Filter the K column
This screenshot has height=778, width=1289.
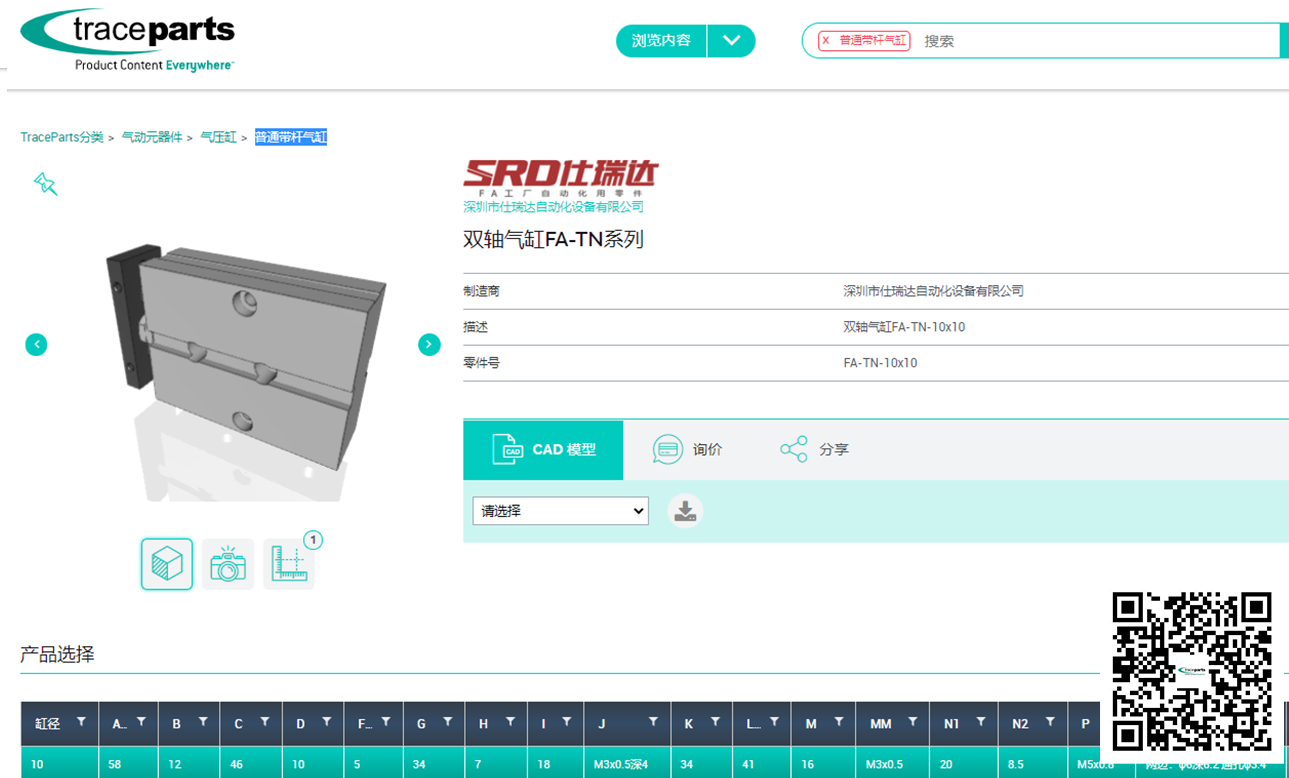point(715,722)
